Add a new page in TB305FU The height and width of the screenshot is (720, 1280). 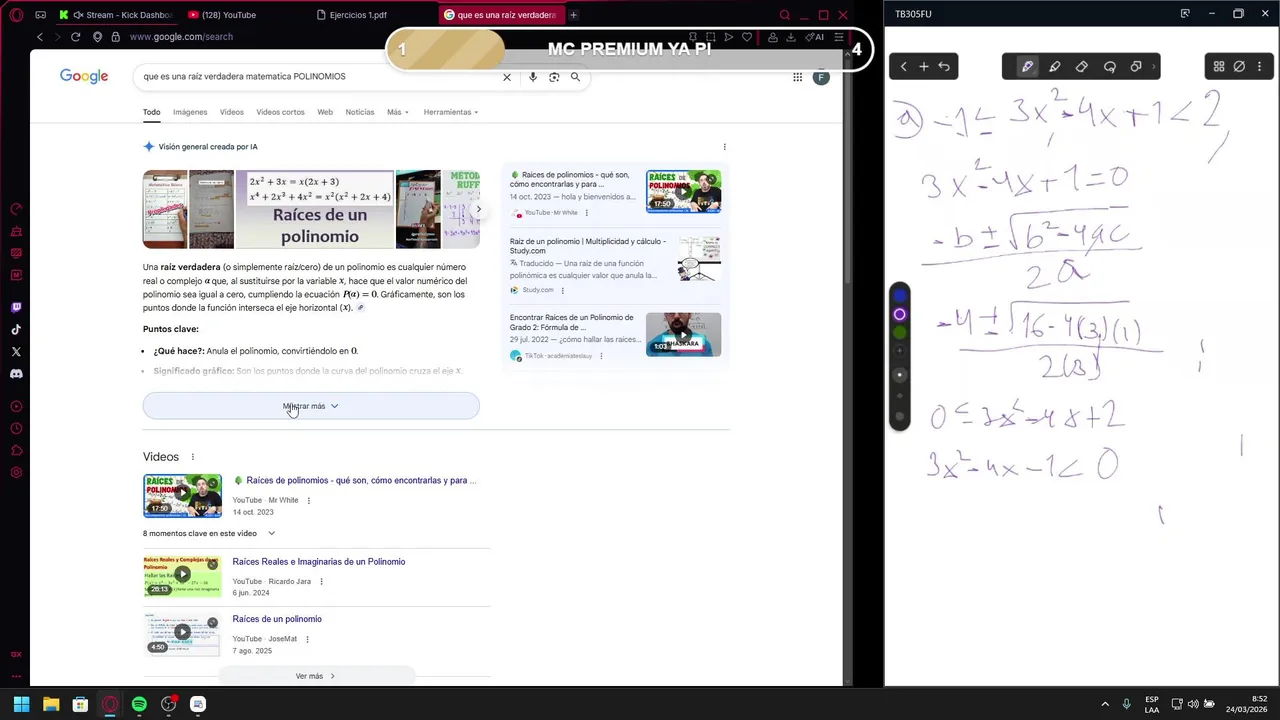tap(924, 66)
